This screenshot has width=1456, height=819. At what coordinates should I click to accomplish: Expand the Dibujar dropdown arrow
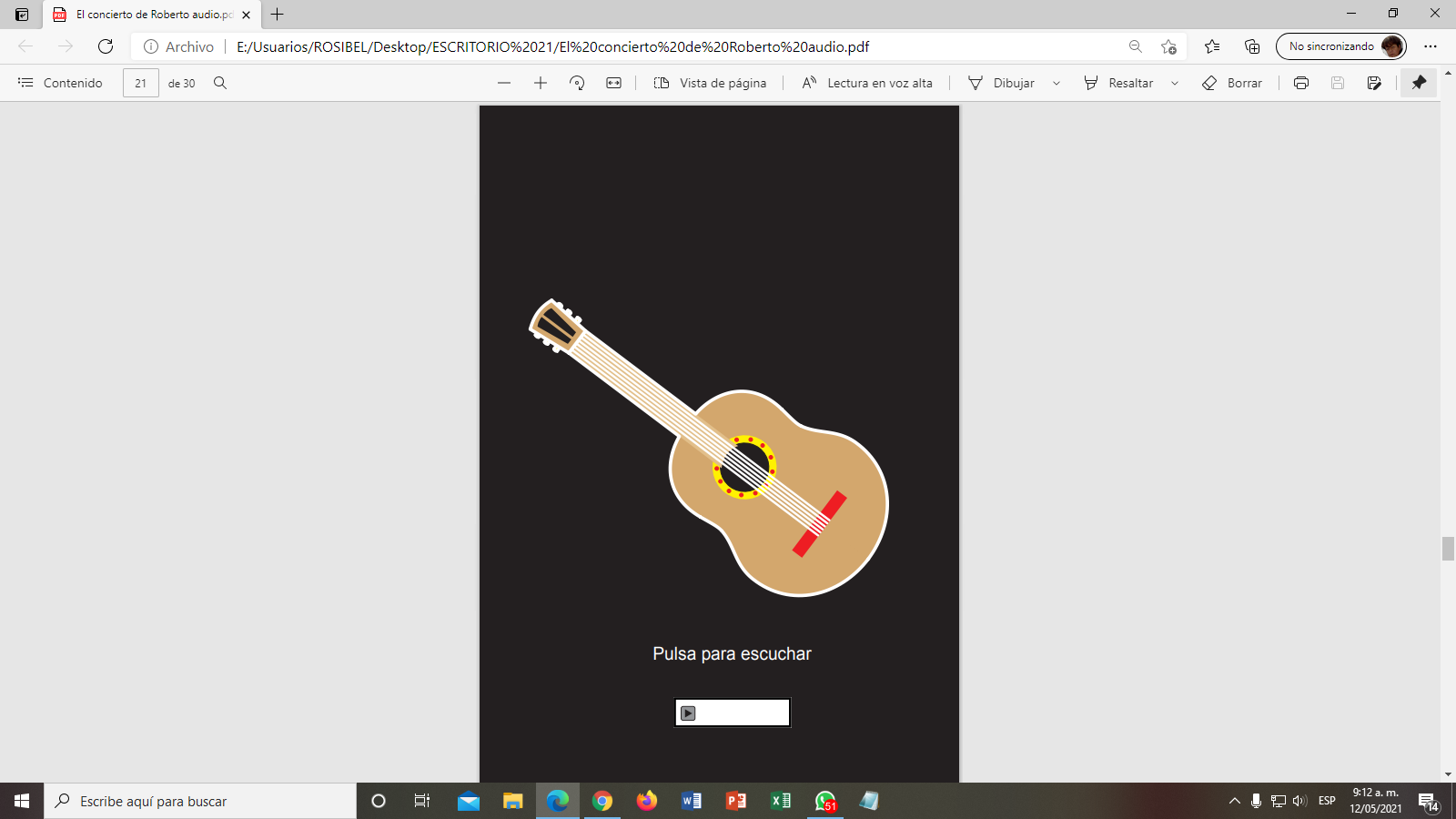point(1057,83)
